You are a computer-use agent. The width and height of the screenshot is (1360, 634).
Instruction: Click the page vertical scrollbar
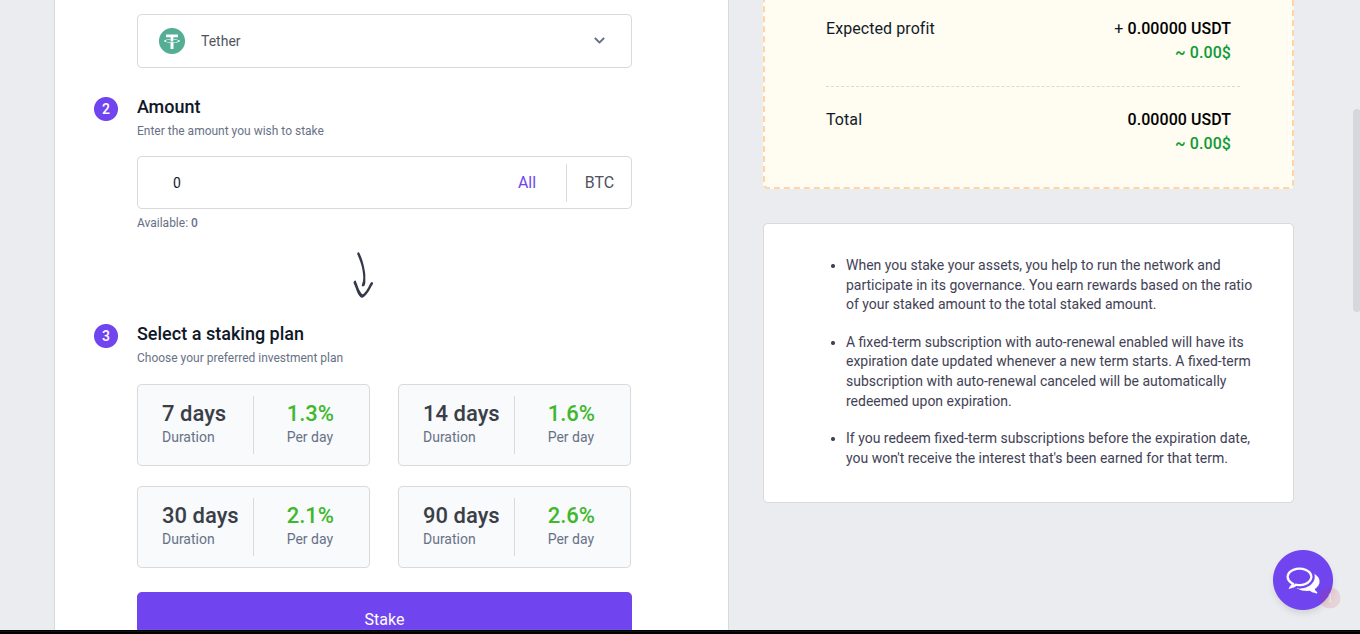(1354, 210)
